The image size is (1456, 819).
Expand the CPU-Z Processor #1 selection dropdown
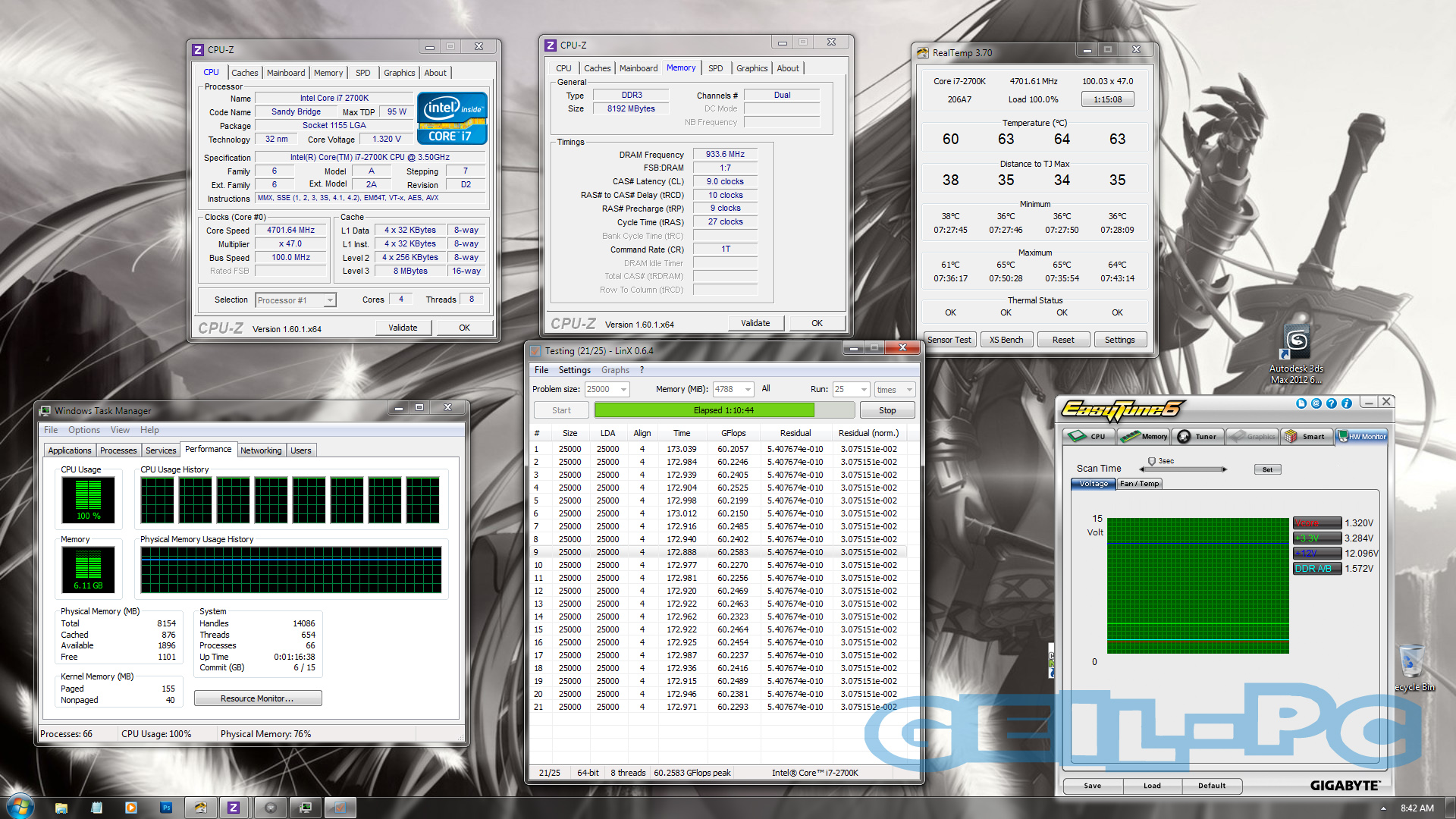(329, 300)
